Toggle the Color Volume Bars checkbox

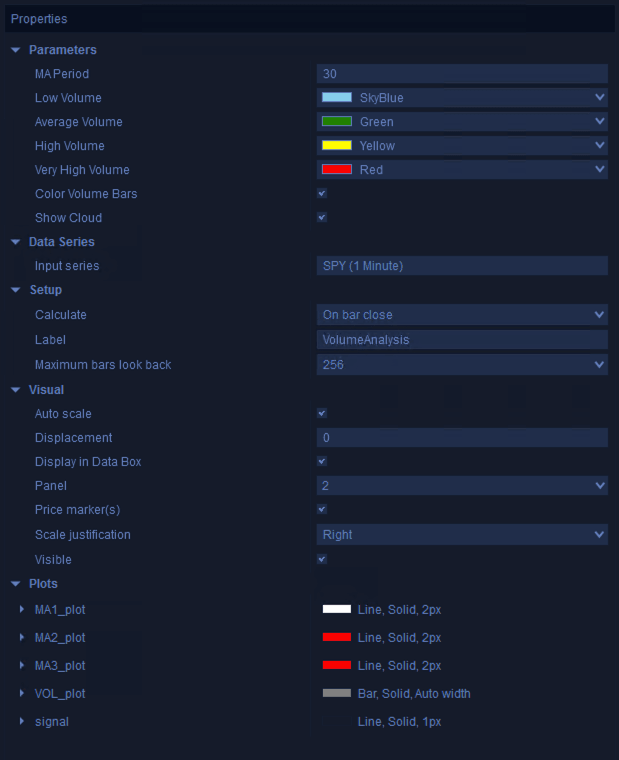[x=322, y=194]
